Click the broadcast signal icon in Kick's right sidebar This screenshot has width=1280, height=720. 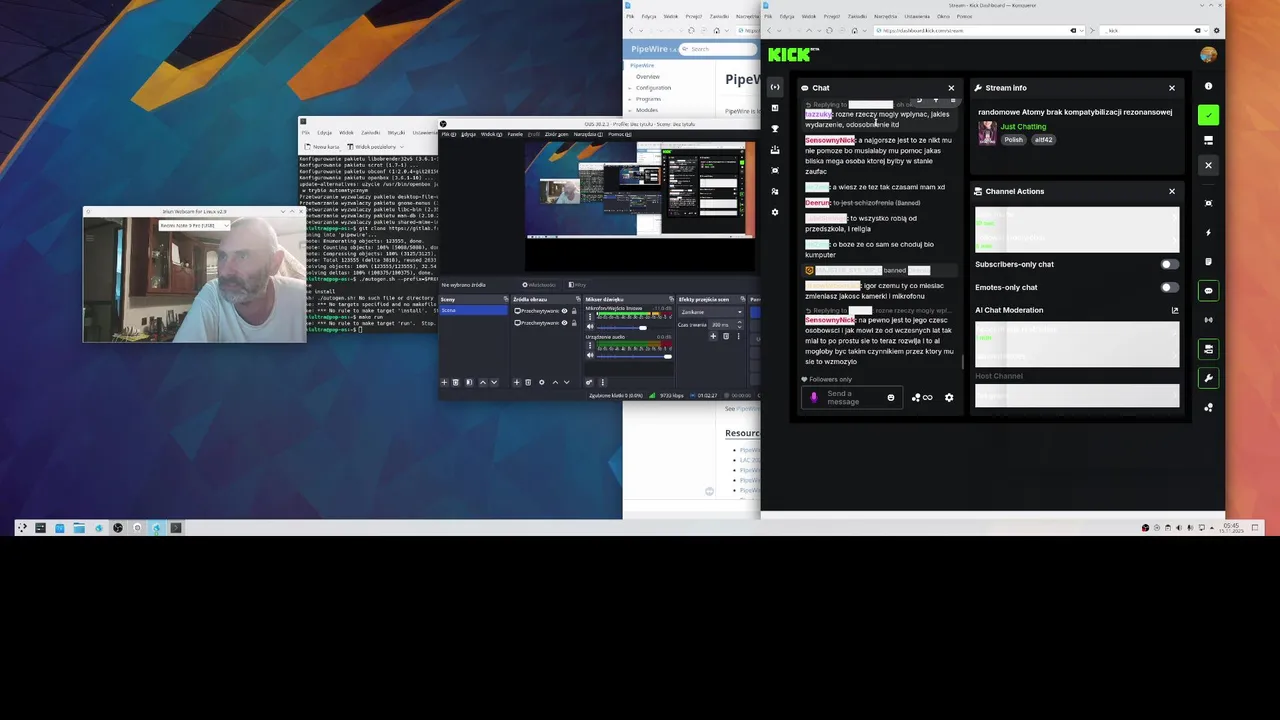coord(1208,320)
